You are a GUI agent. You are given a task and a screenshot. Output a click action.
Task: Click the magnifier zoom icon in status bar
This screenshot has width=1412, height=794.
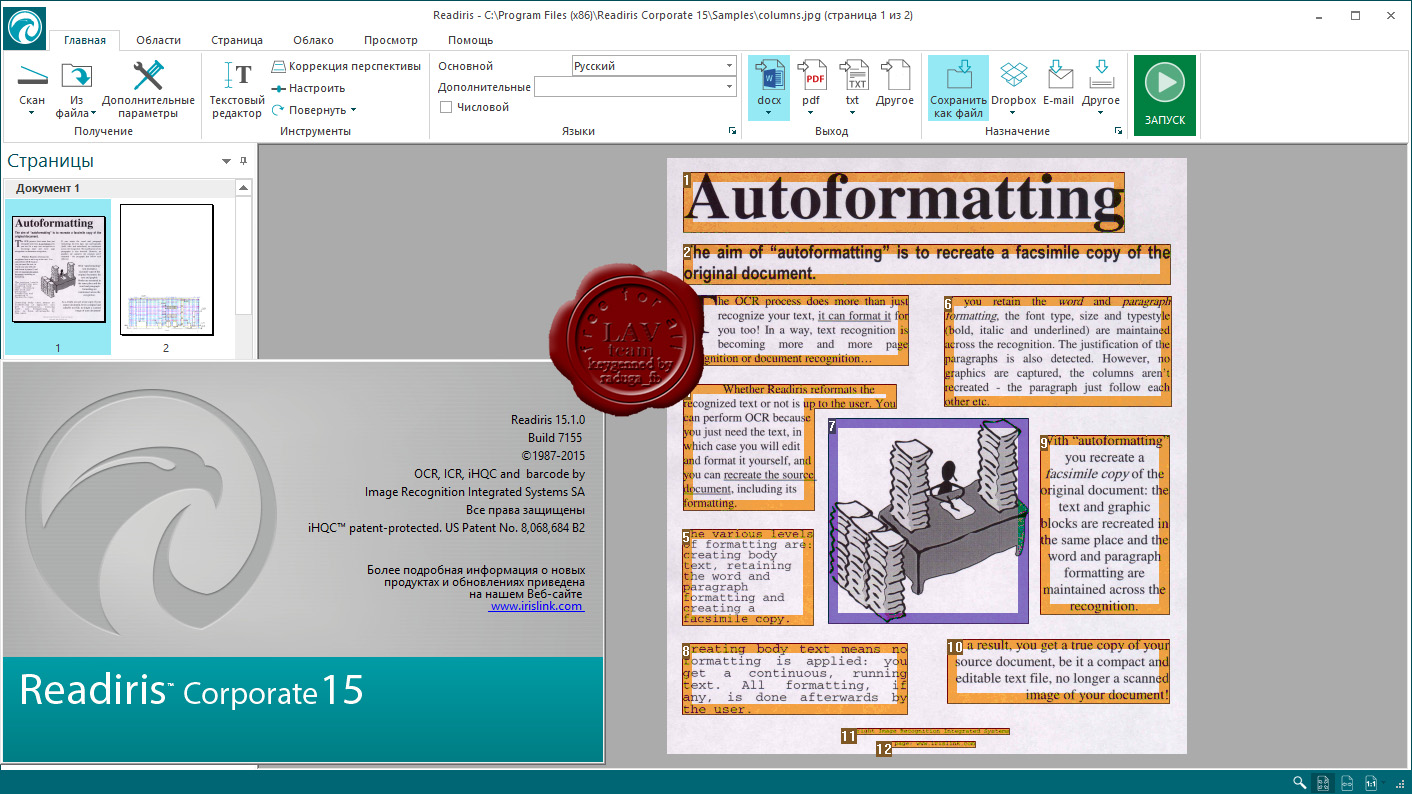tap(1299, 782)
